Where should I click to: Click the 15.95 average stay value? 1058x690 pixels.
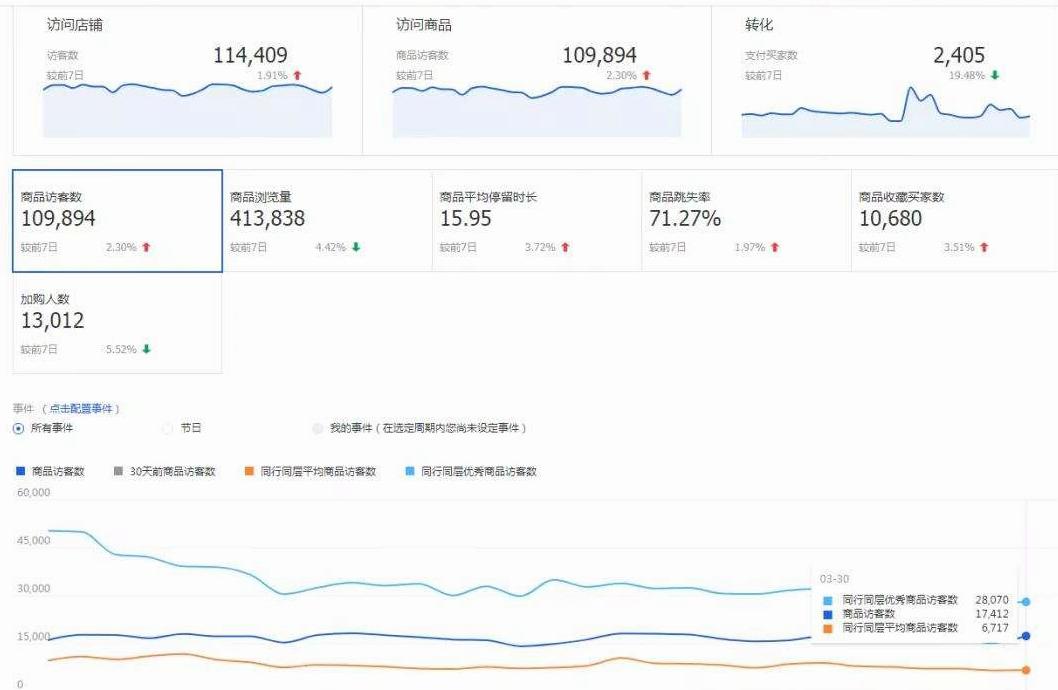coord(466,219)
